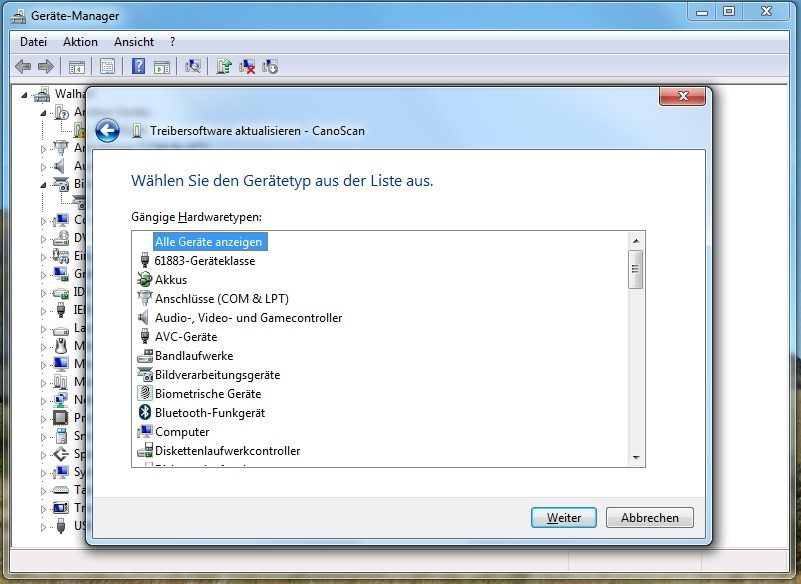The width and height of the screenshot is (801, 584).
Task: Minimize the Geräte-Manager window
Action: pyautogui.click(x=702, y=11)
